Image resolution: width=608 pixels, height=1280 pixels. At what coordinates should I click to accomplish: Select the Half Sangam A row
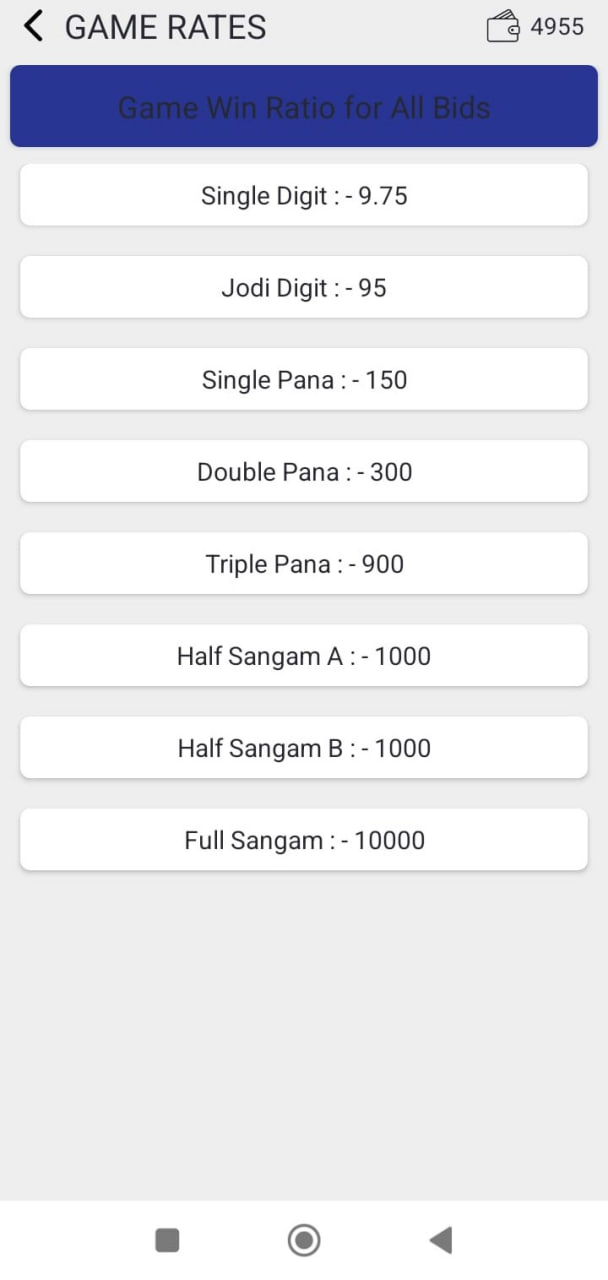coord(304,656)
